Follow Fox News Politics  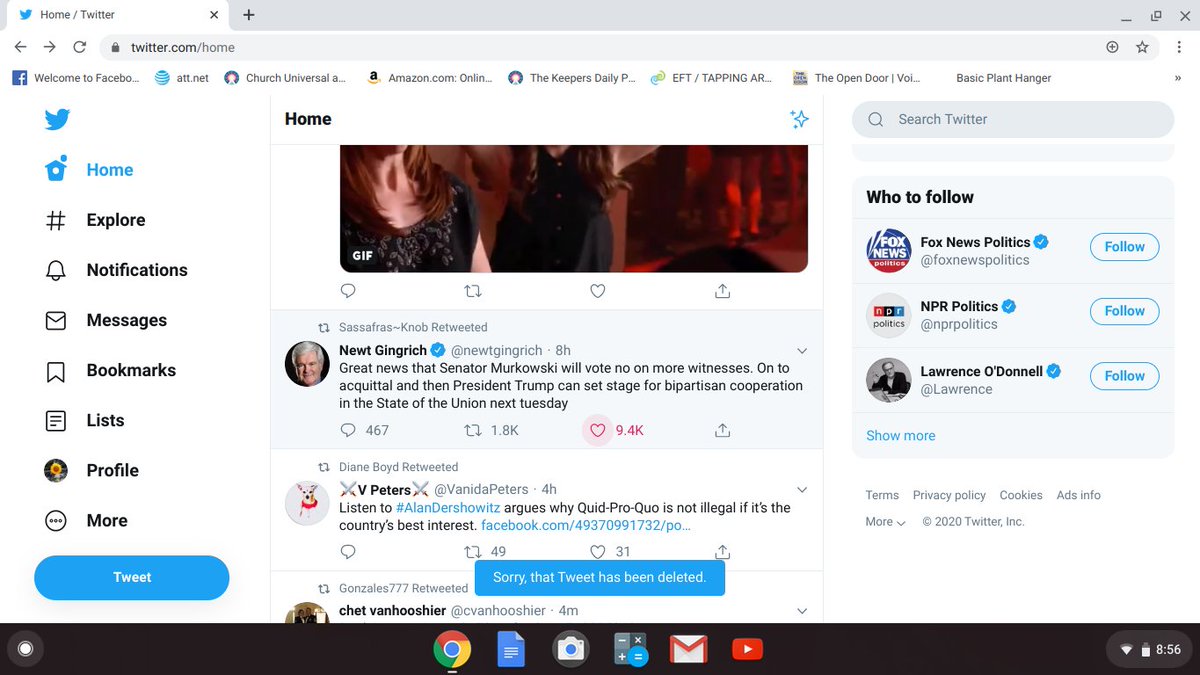click(x=1124, y=247)
